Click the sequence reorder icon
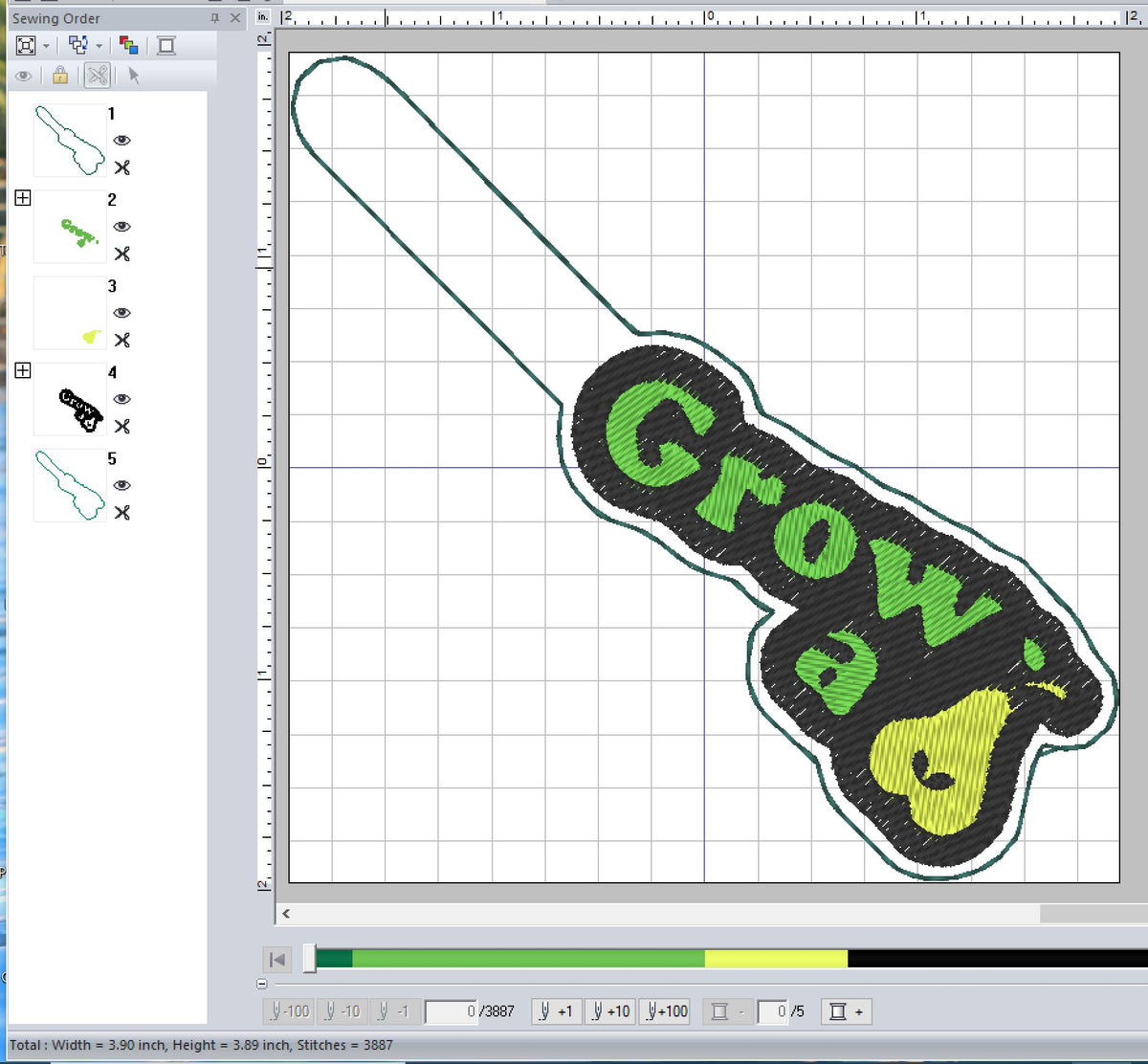The image size is (1148, 1064). 77,45
